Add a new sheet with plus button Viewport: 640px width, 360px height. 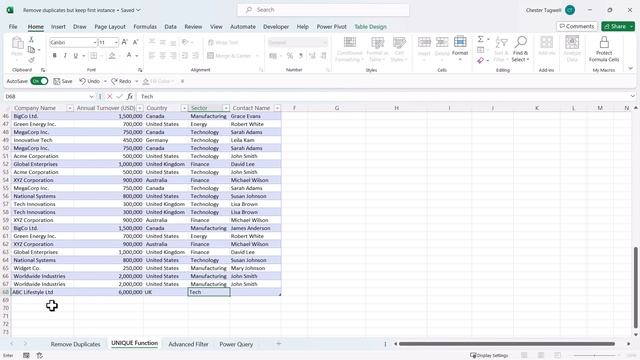click(x=278, y=344)
